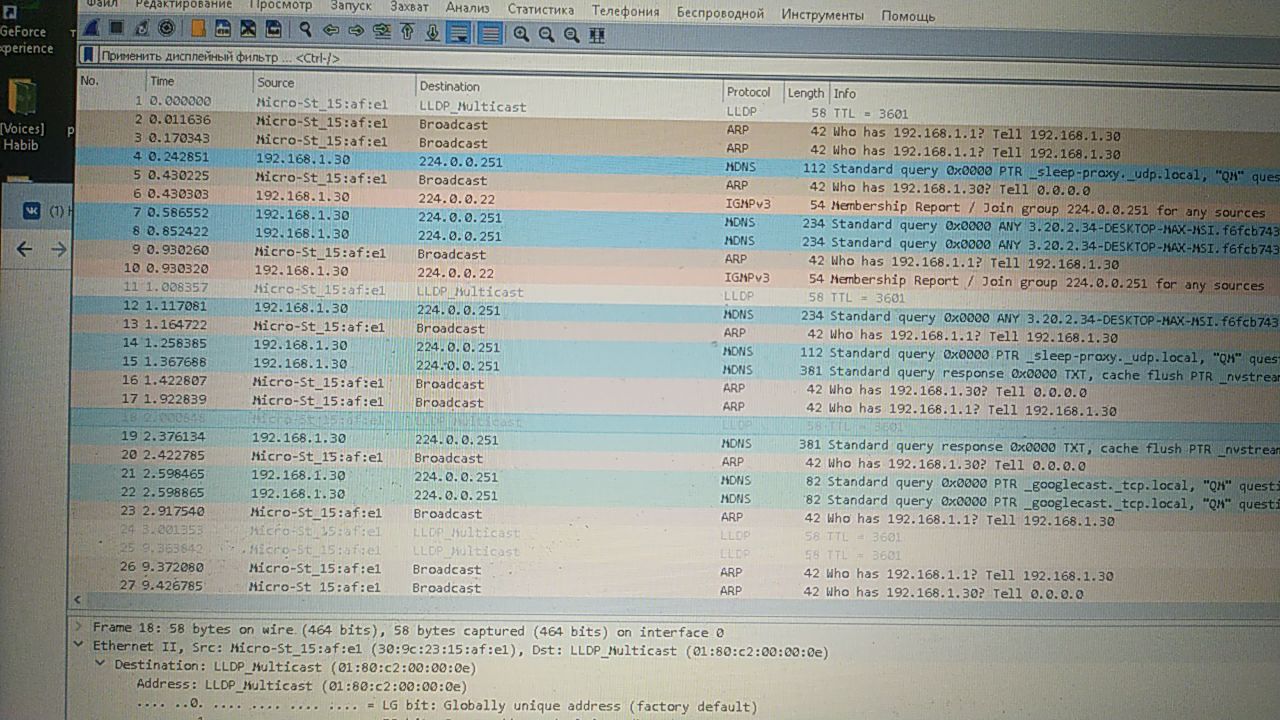Open the Захват menu
1280x720 pixels.
pyautogui.click(x=408, y=7)
